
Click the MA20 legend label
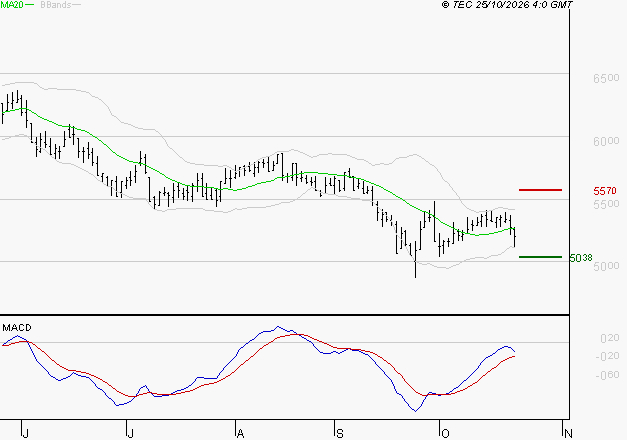pyautogui.click(x=12, y=5)
